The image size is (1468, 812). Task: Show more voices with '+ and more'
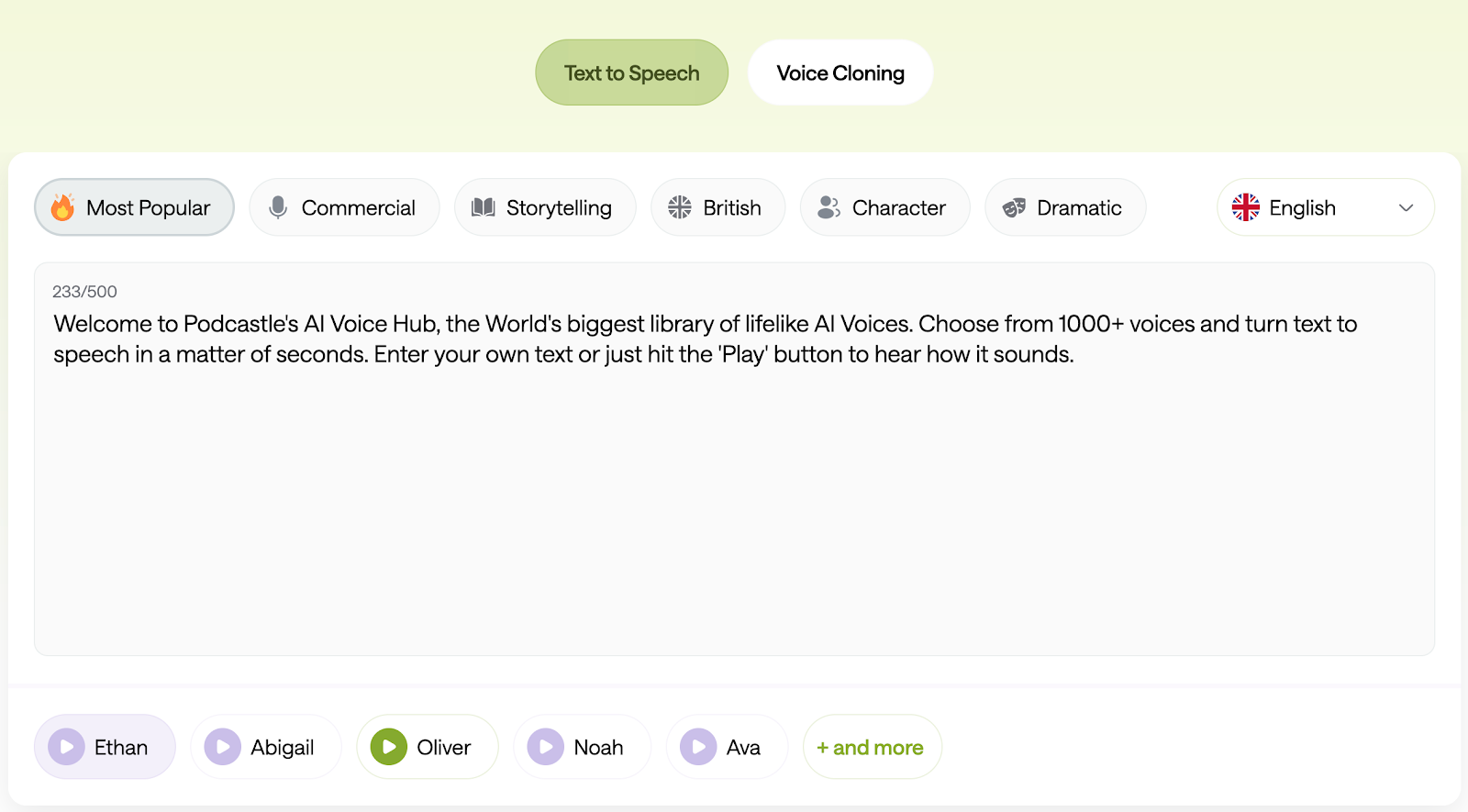tap(871, 747)
